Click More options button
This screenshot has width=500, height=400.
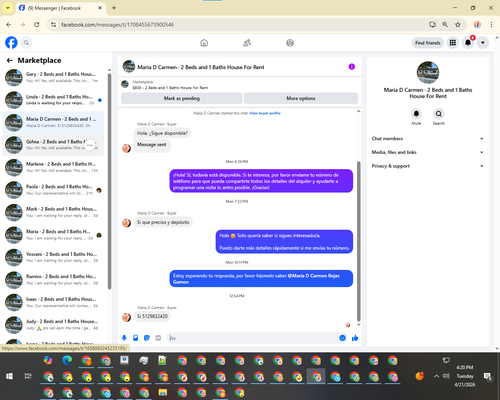(301, 98)
